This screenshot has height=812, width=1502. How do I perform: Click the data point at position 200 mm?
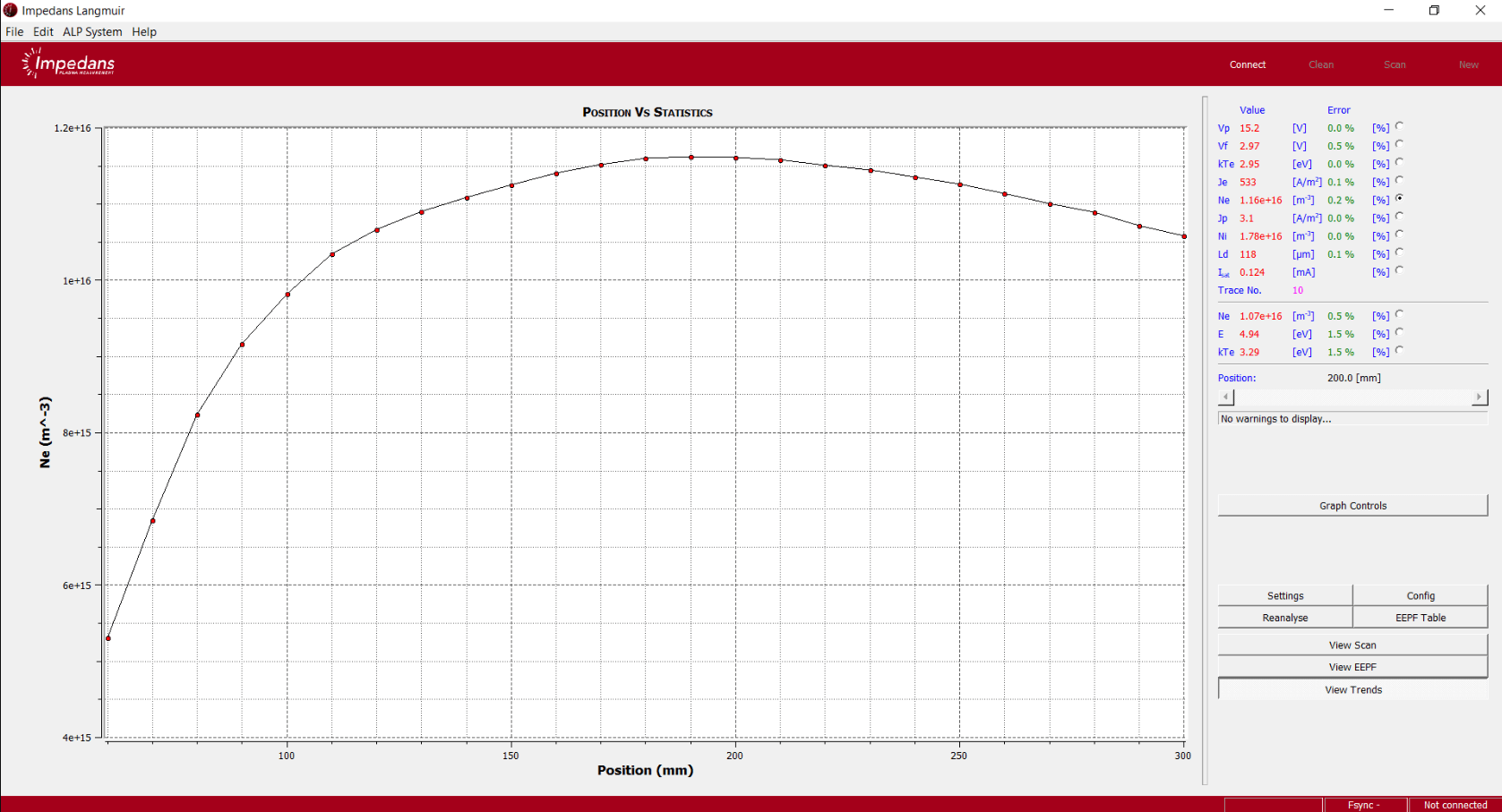(735, 158)
